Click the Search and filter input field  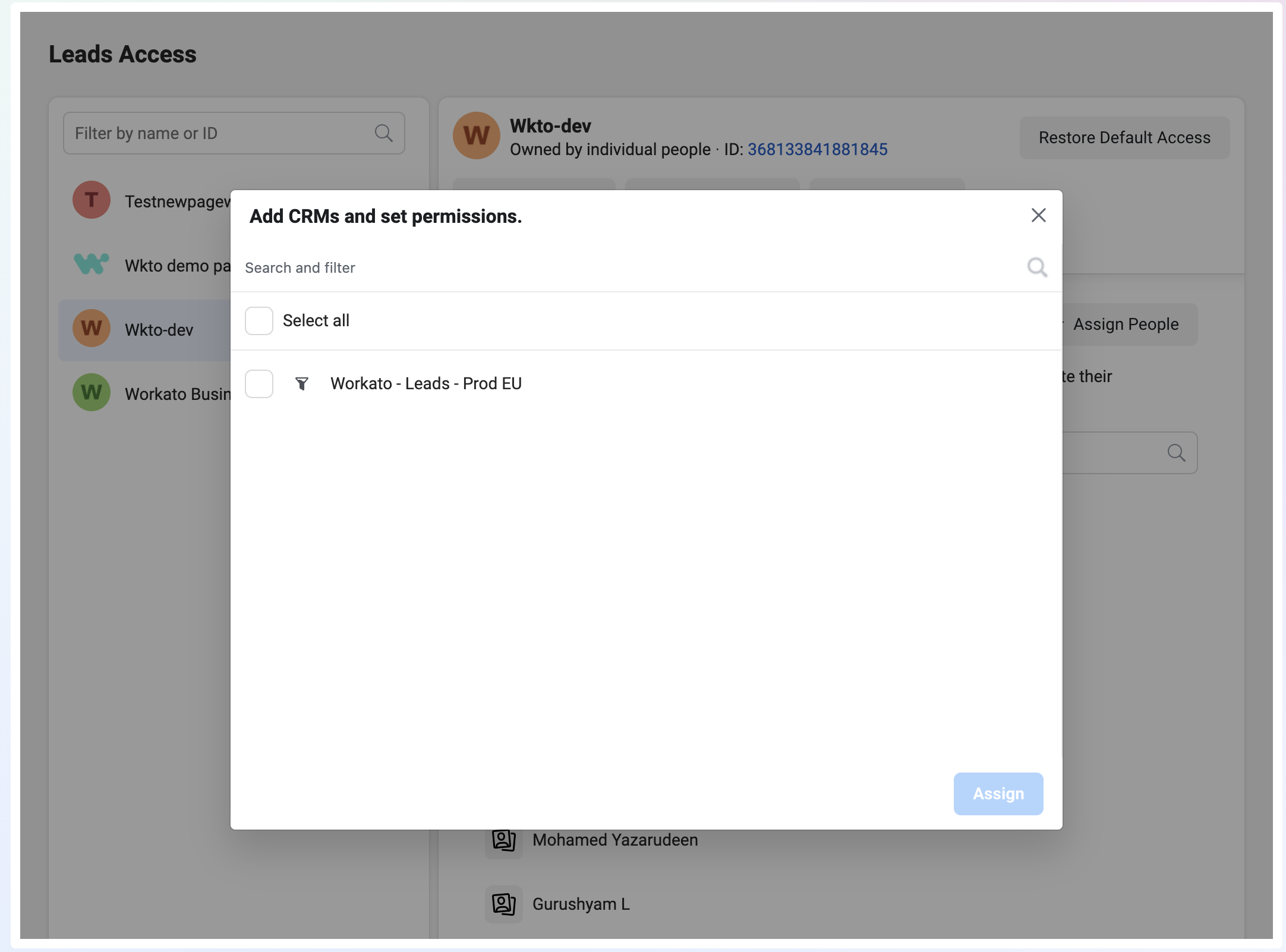coord(535,267)
